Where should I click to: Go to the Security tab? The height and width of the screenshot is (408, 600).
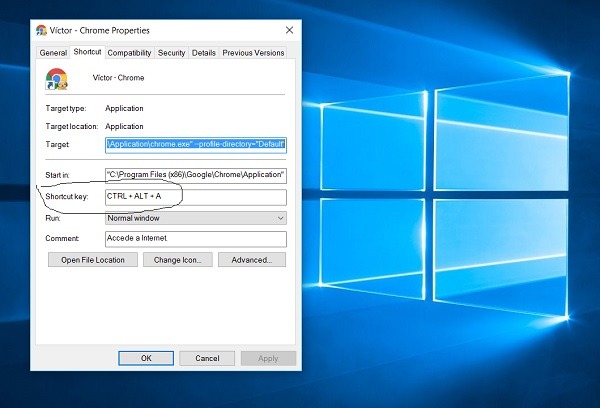[171, 52]
